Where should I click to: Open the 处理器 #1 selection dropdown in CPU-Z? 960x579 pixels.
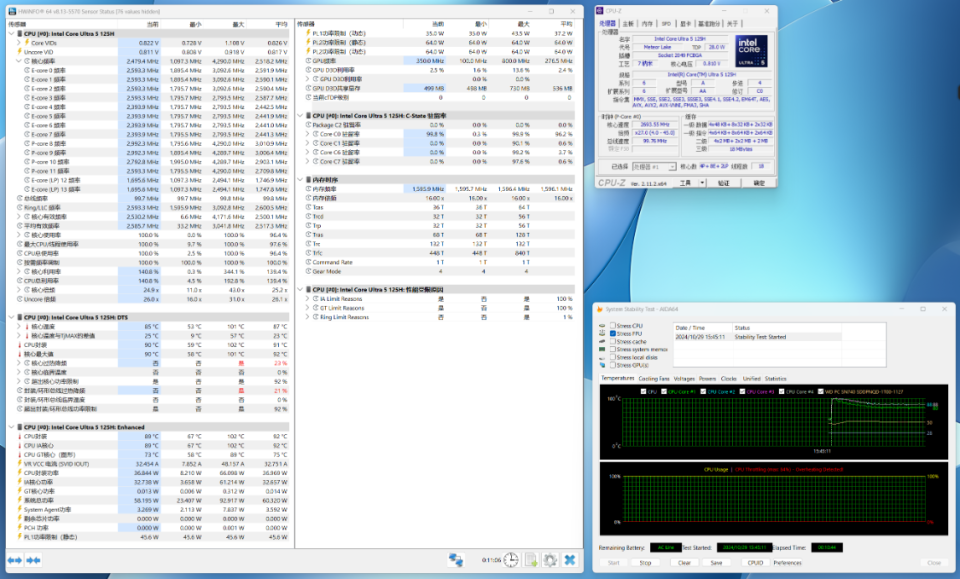(654, 166)
